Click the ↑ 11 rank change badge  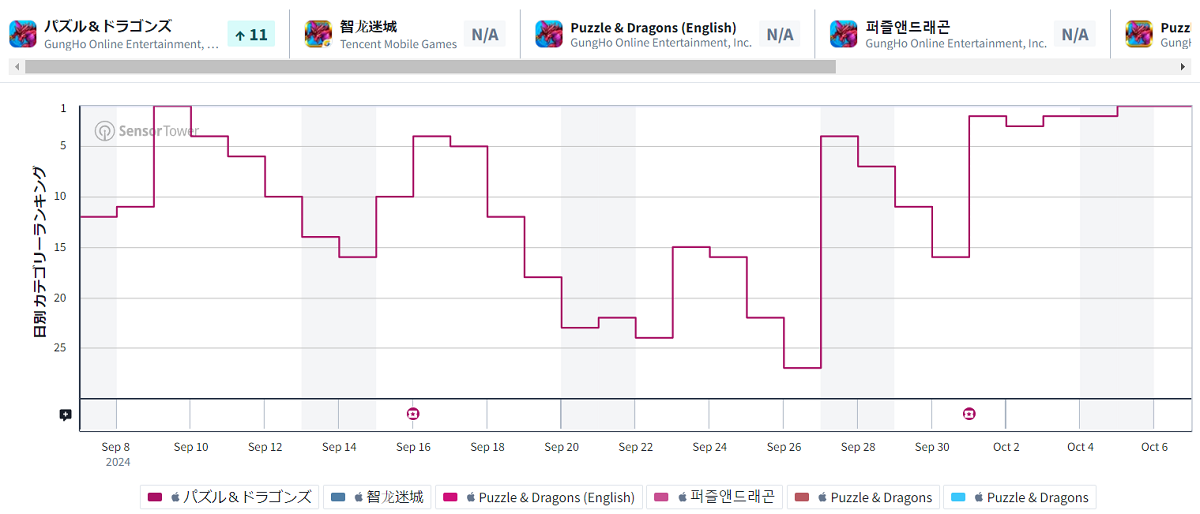coord(250,35)
